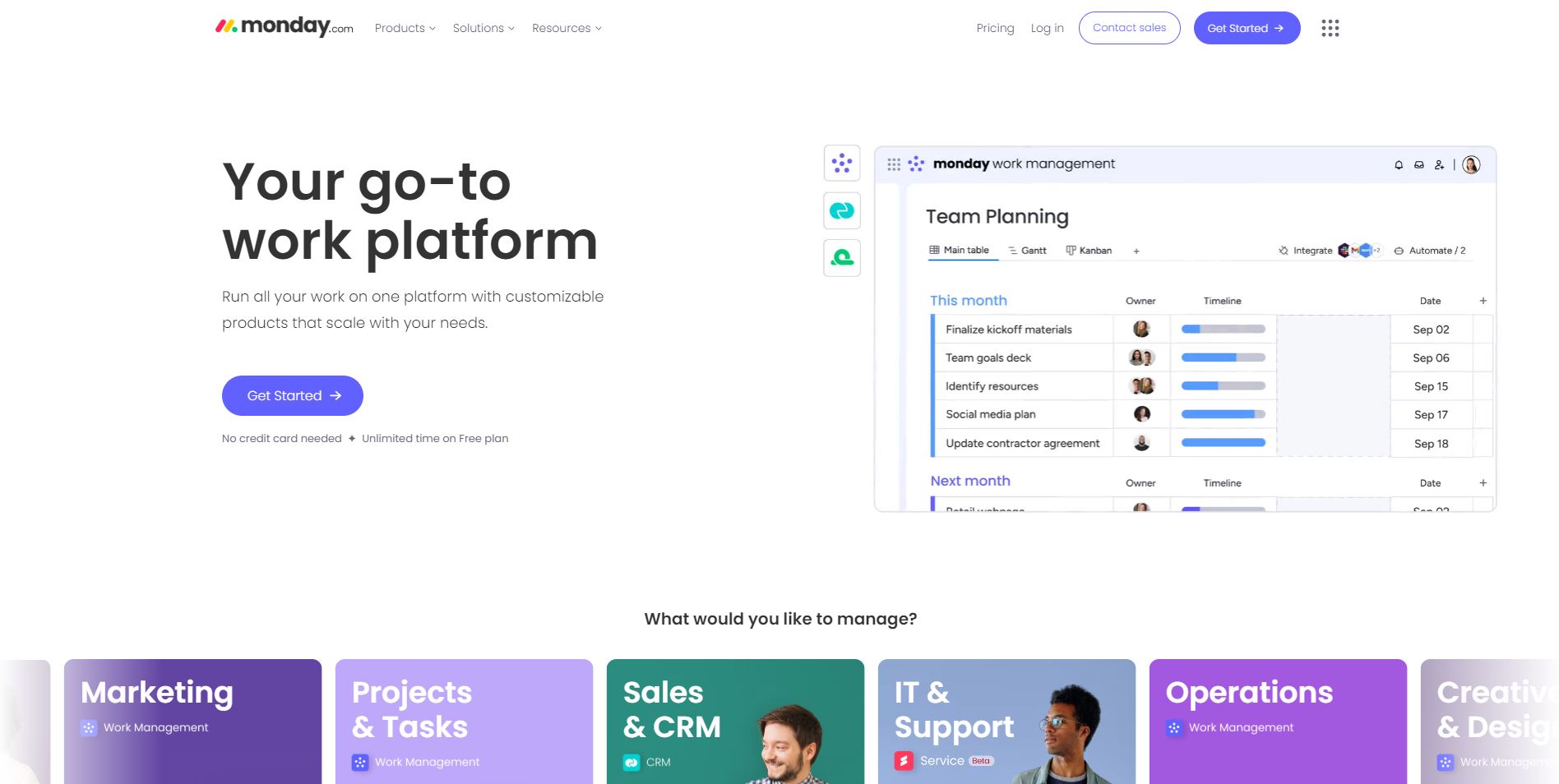The image size is (1559, 784).
Task: Click the invite member icon in preview
Action: click(x=1439, y=165)
